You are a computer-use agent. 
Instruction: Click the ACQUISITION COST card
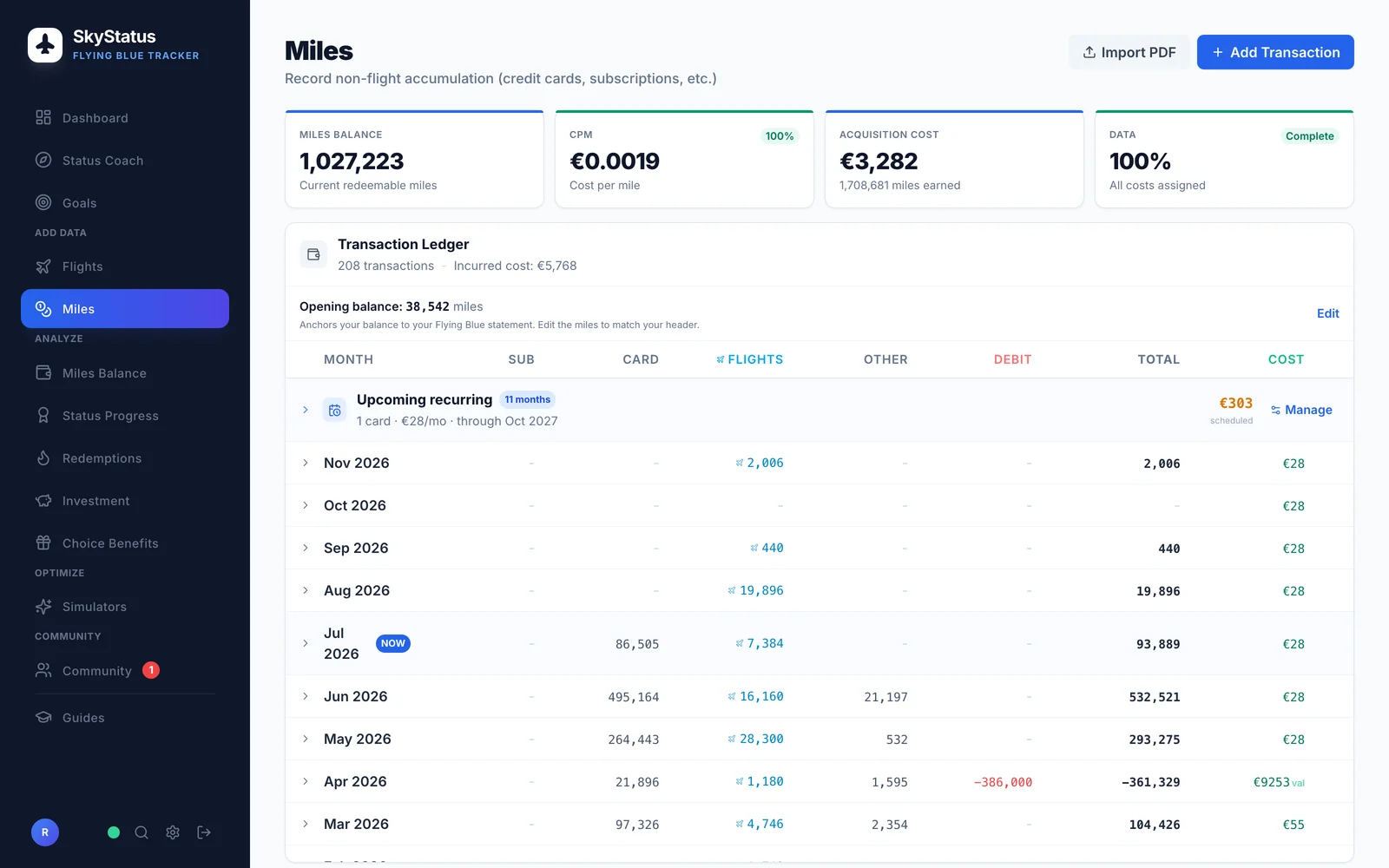[954, 159]
